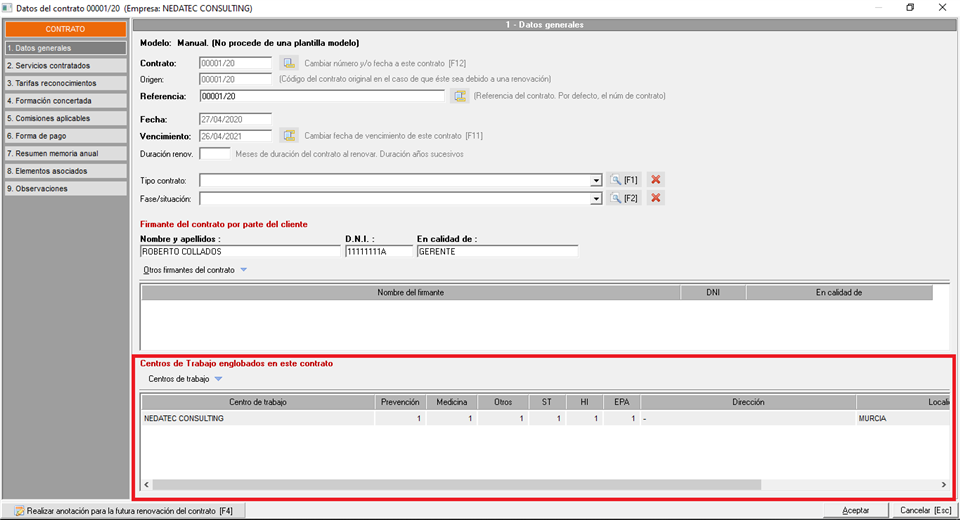The height and width of the screenshot is (520, 960).
Task: Restore the window with the restore button
Action: [x=910, y=8]
